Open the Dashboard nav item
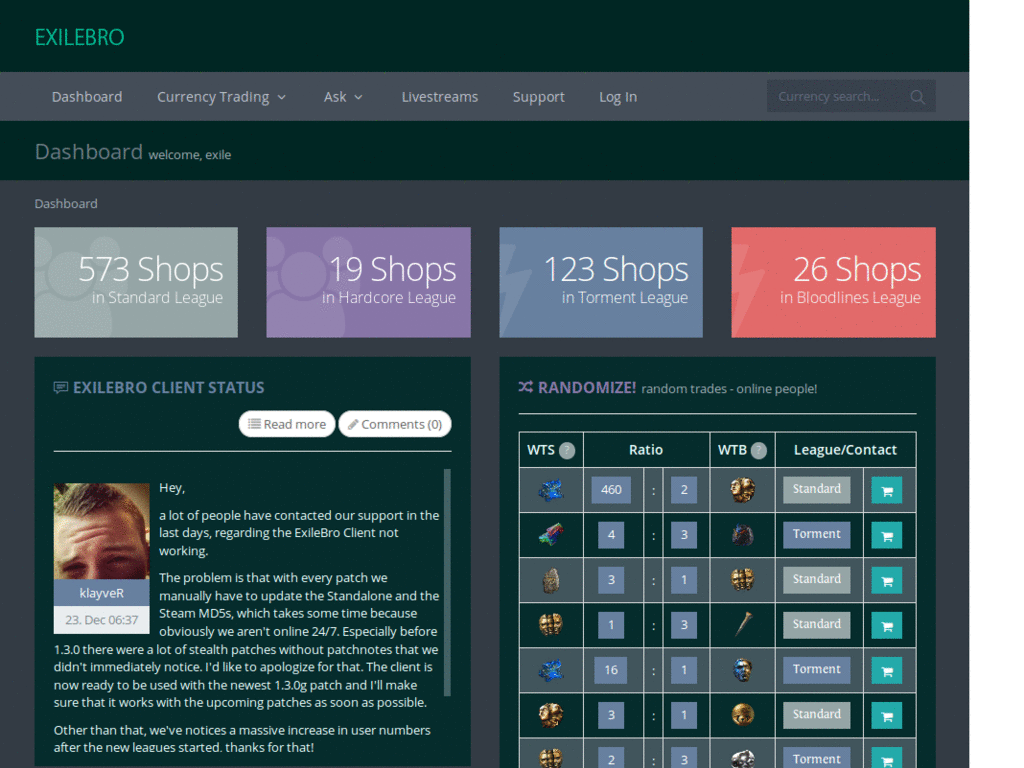Image resolution: width=1024 pixels, height=768 pixels. click(87, 97)
